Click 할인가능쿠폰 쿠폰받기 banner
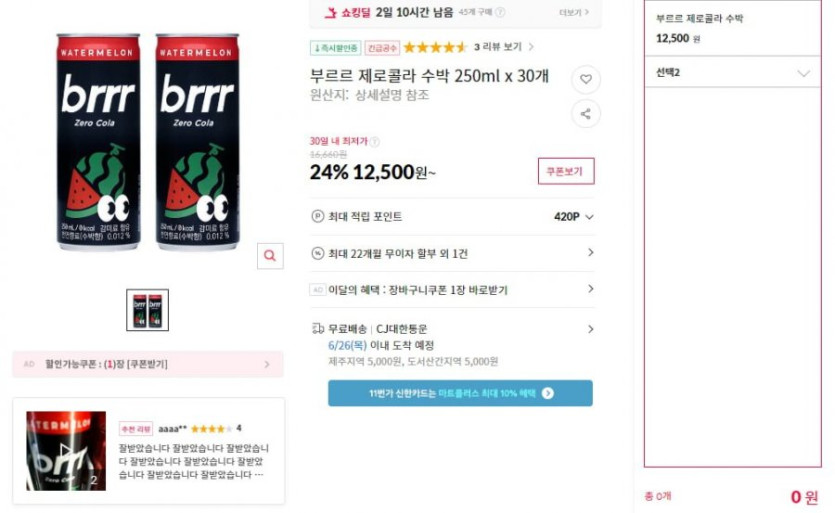835x513 pixels. click(148, 364)
